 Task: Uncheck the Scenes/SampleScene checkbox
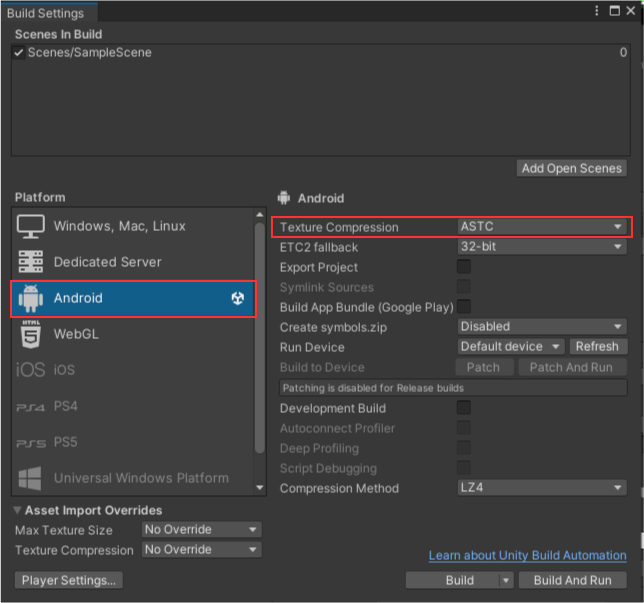click(x=19, y=52)
